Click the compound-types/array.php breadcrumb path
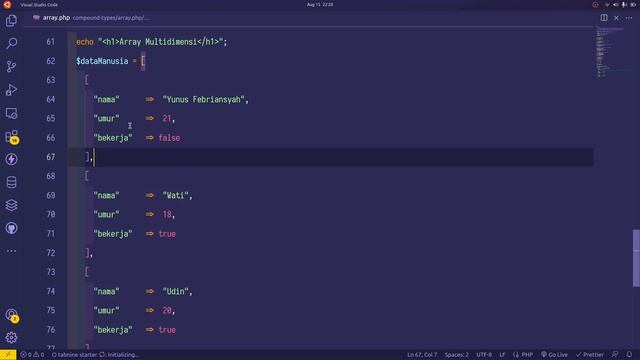Screen dimensions: 640x360 pyautogui.click(x=111, y=18)
